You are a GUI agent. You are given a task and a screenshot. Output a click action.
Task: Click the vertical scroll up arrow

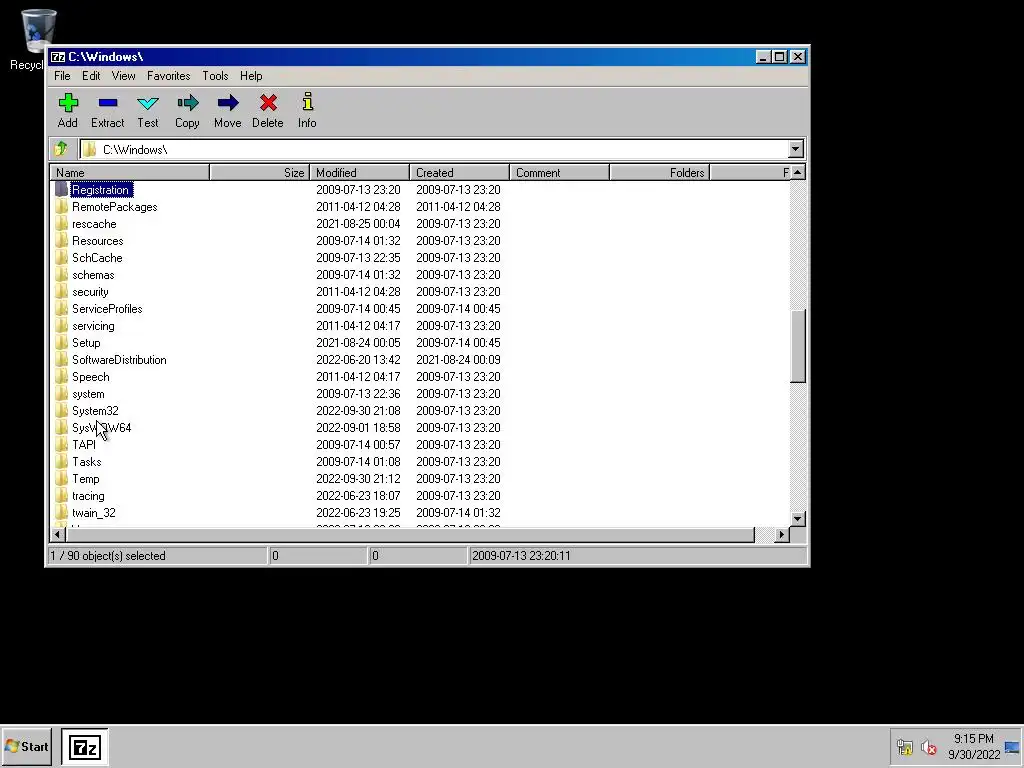pyautogui.click(x=797, y=172)
